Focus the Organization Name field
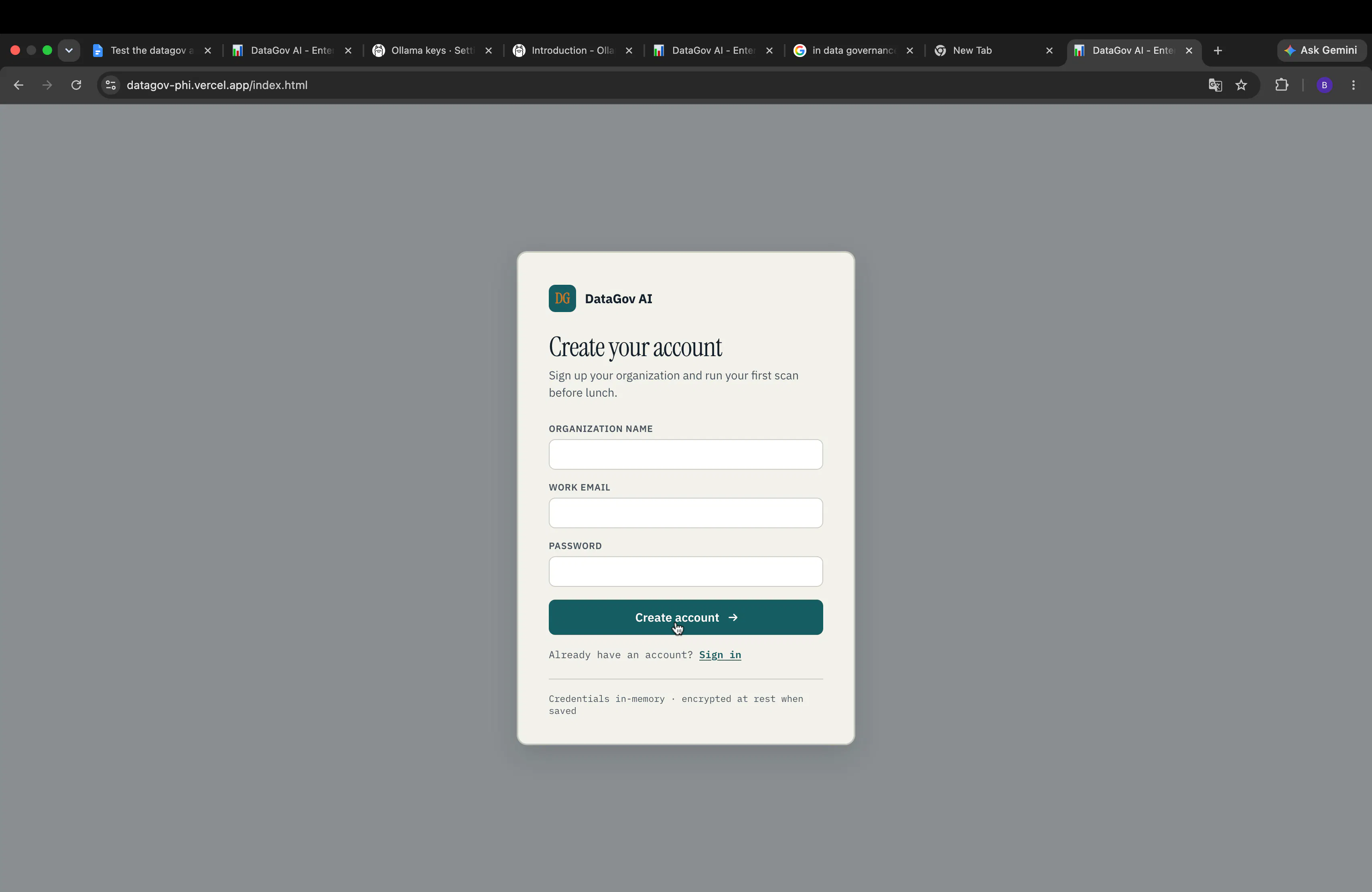 686,454
